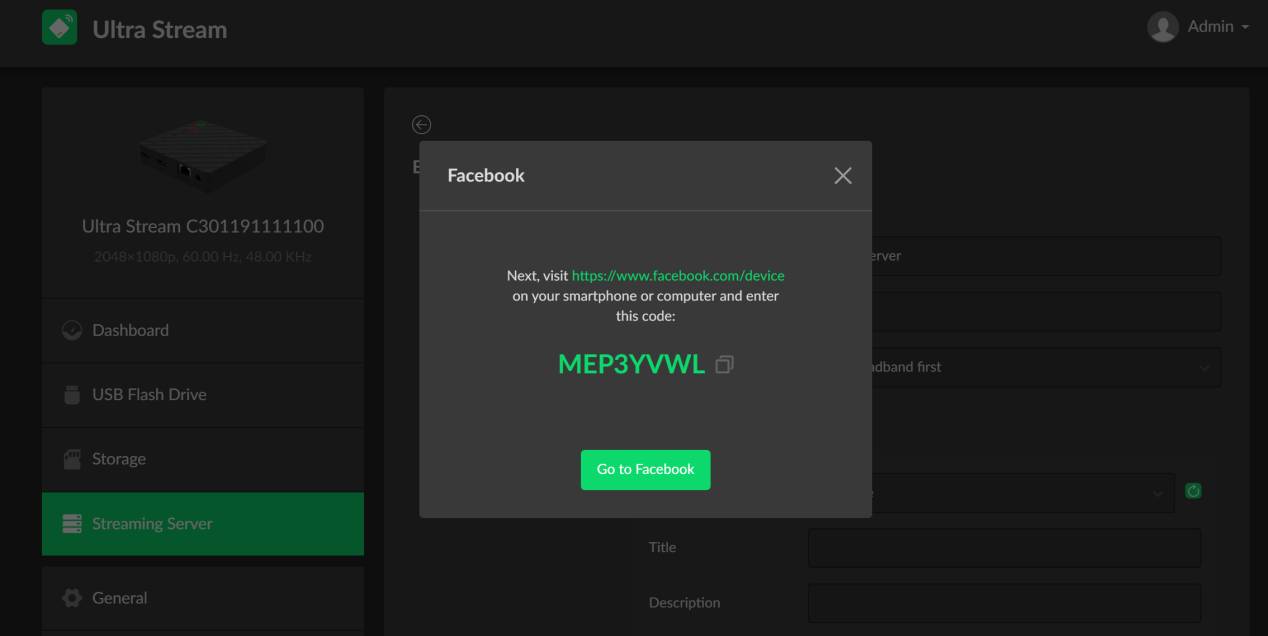Open the Admin user avatar
The image size is (1268, 636).
1163,27
